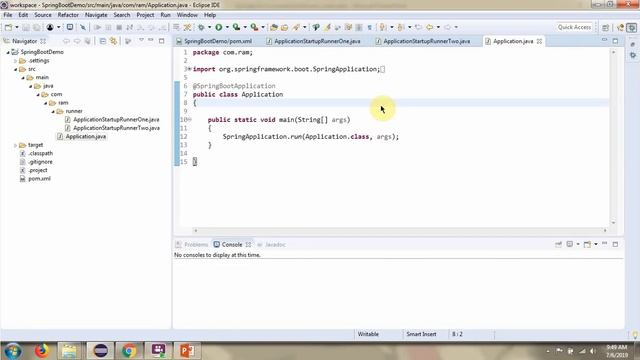The width and height of the screenshot is (640, 360).
Task: Click the yellow Back navigation arrow
Action: (429, 27)
